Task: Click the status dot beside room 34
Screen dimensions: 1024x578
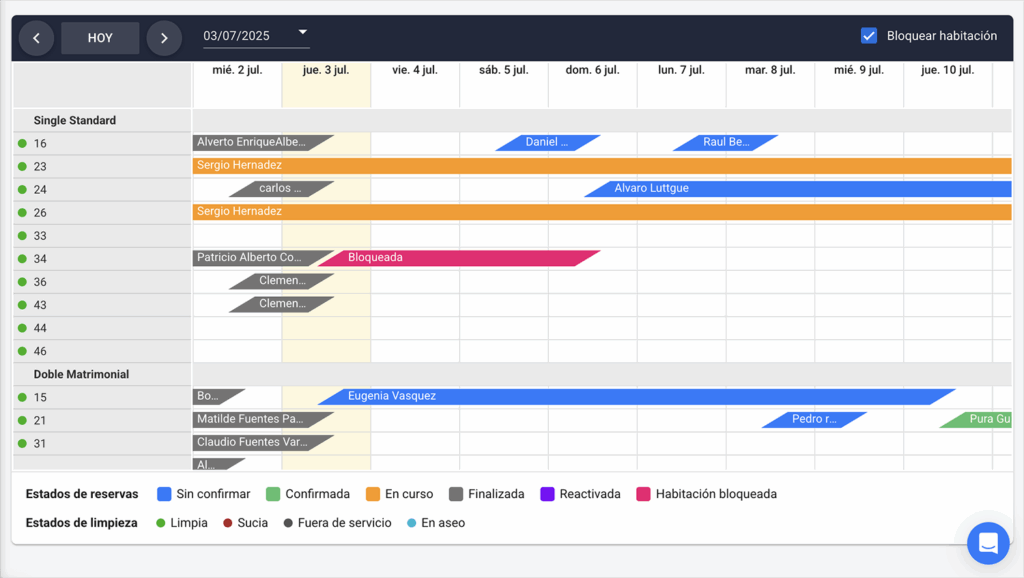Action: (x=22, y=259)
